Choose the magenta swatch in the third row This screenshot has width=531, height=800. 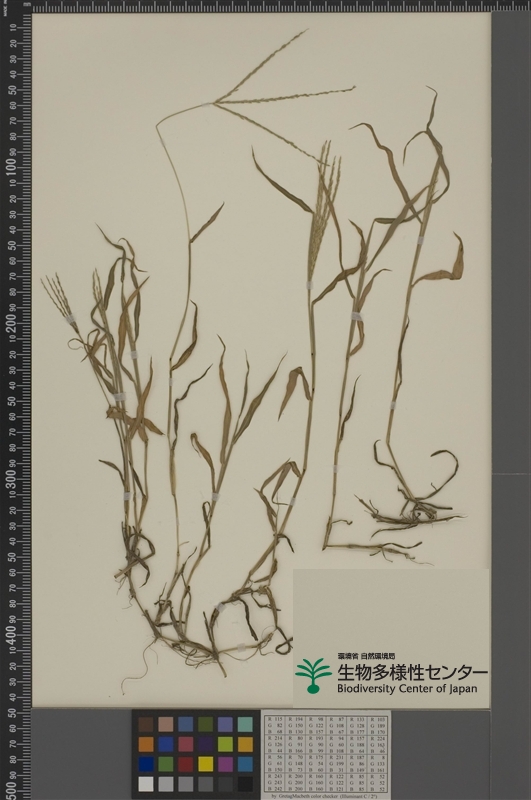point(225,763)
